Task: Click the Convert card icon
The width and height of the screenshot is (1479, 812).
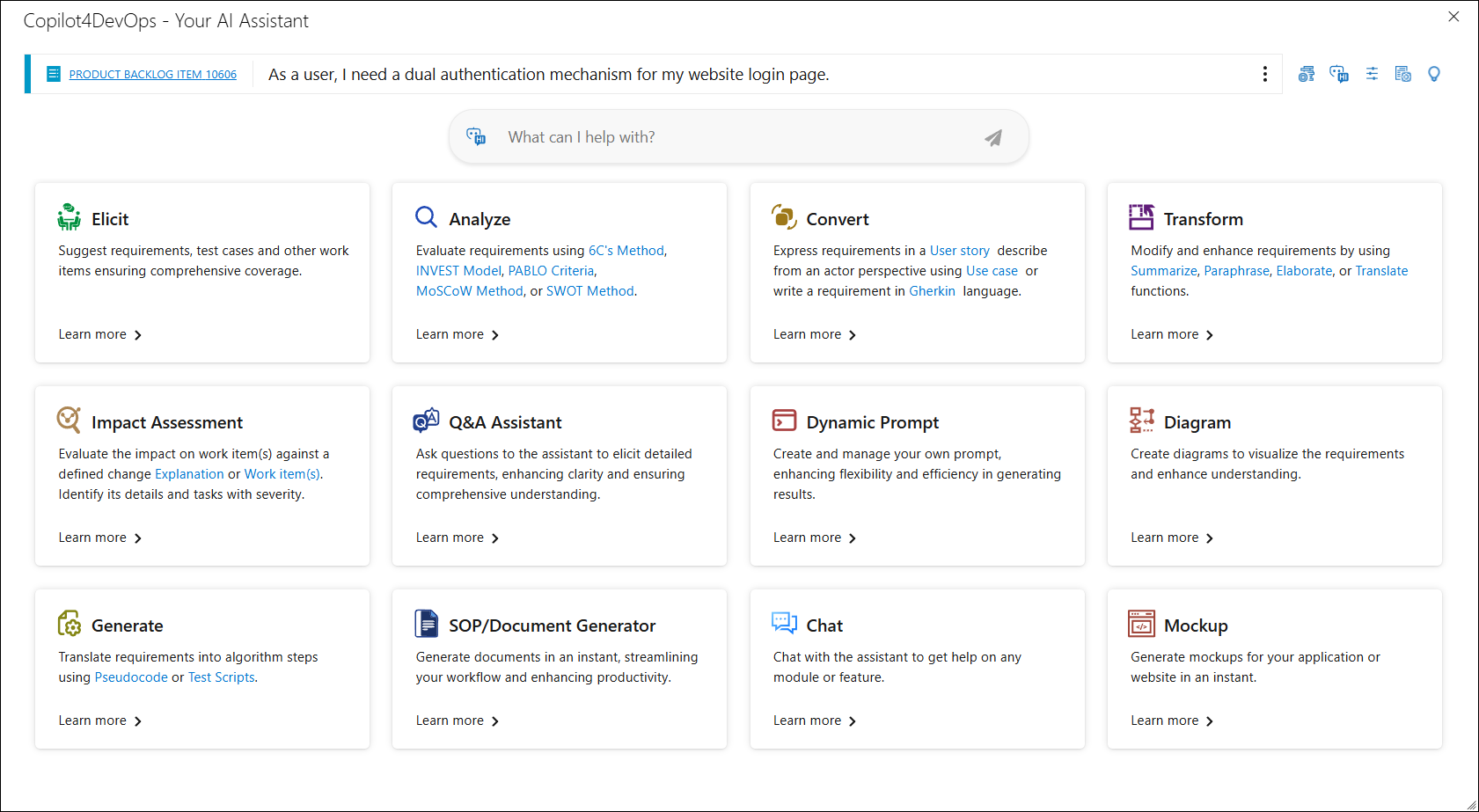Action: [784, 216]
